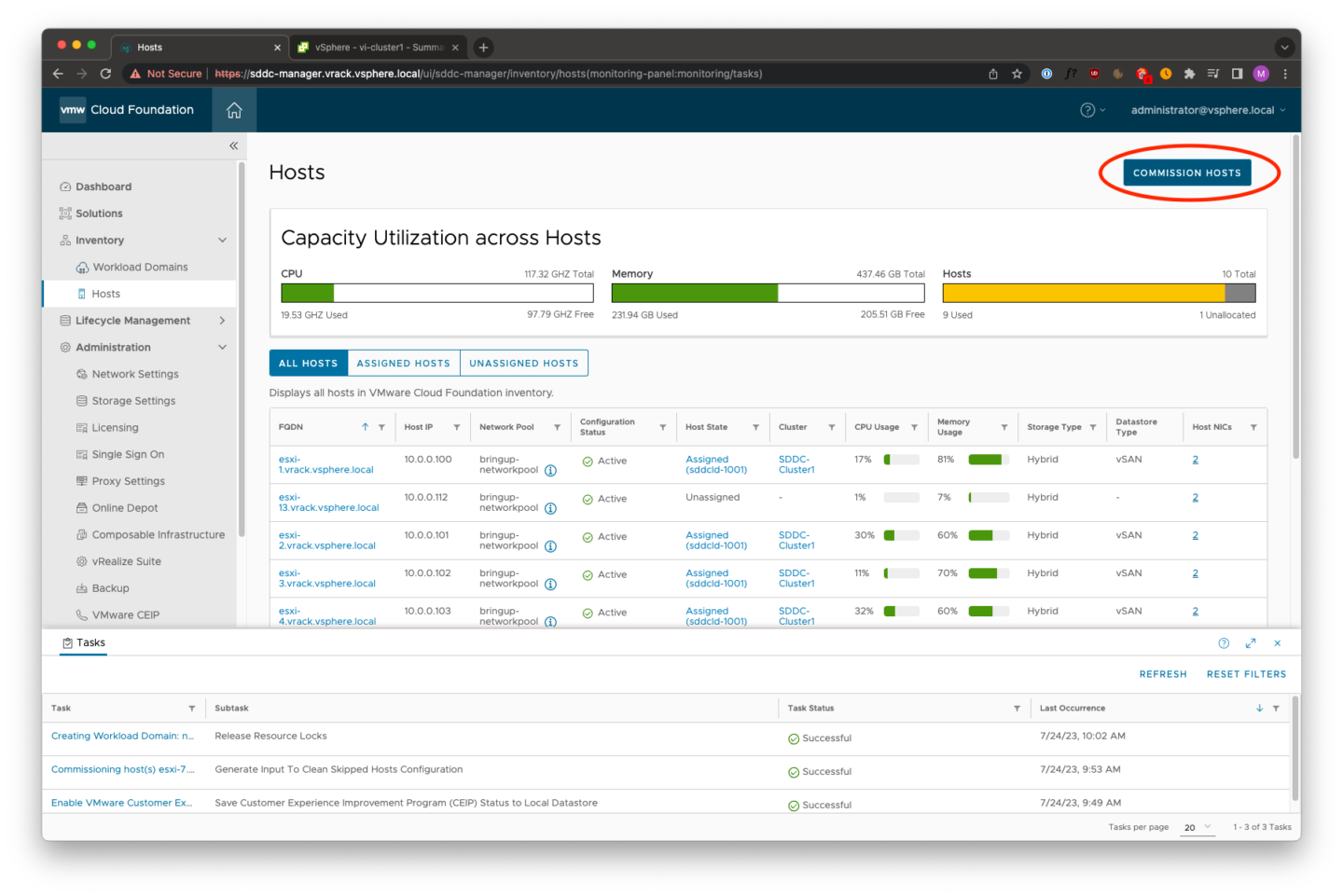This screenshot has height=896, width=1343.
Task: Open the esxi-1.vrack.vsphere.local host link
Action: point(325,464)
